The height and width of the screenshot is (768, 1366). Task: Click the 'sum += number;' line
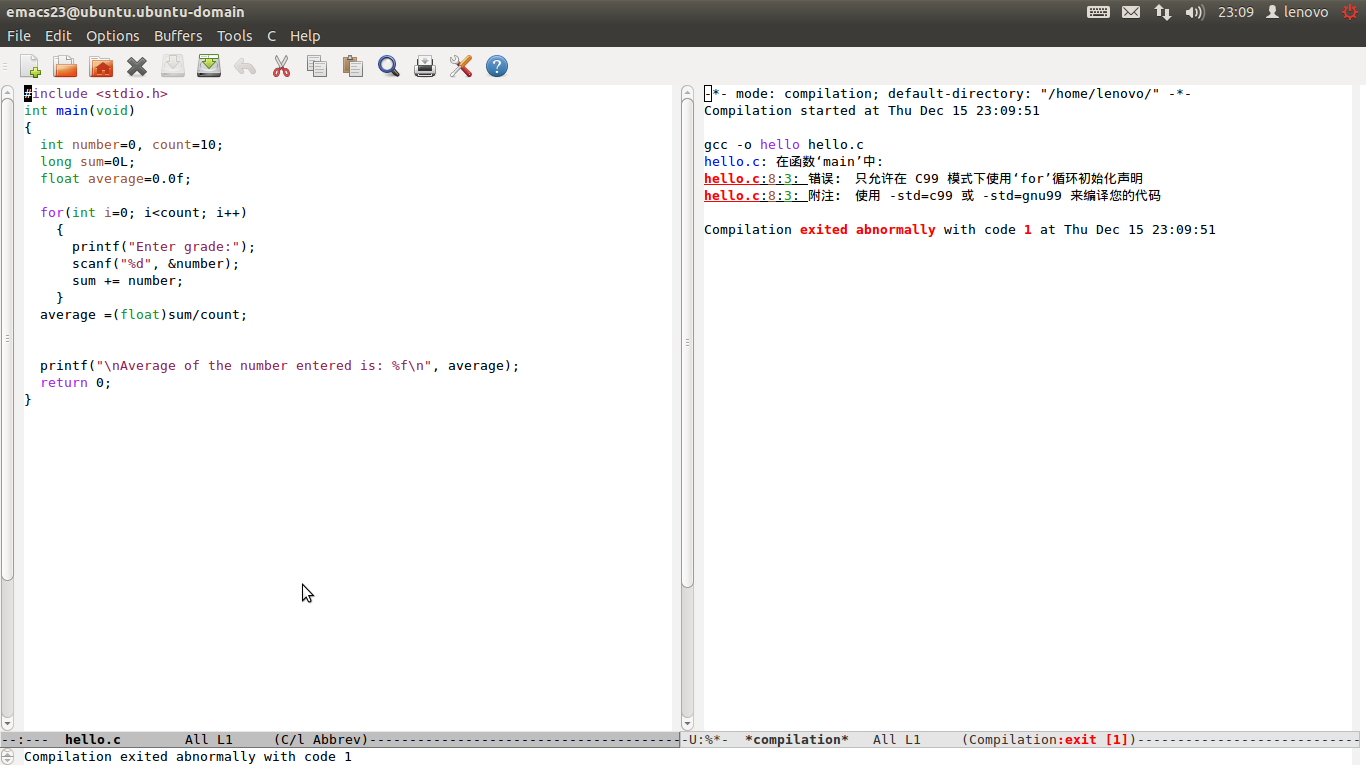[128, 281]
